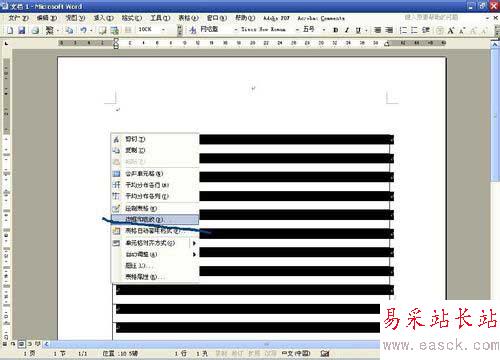Click the smaller A shrink-font icon
Screen dimensions: 500x360
click(x=462, y=30)
